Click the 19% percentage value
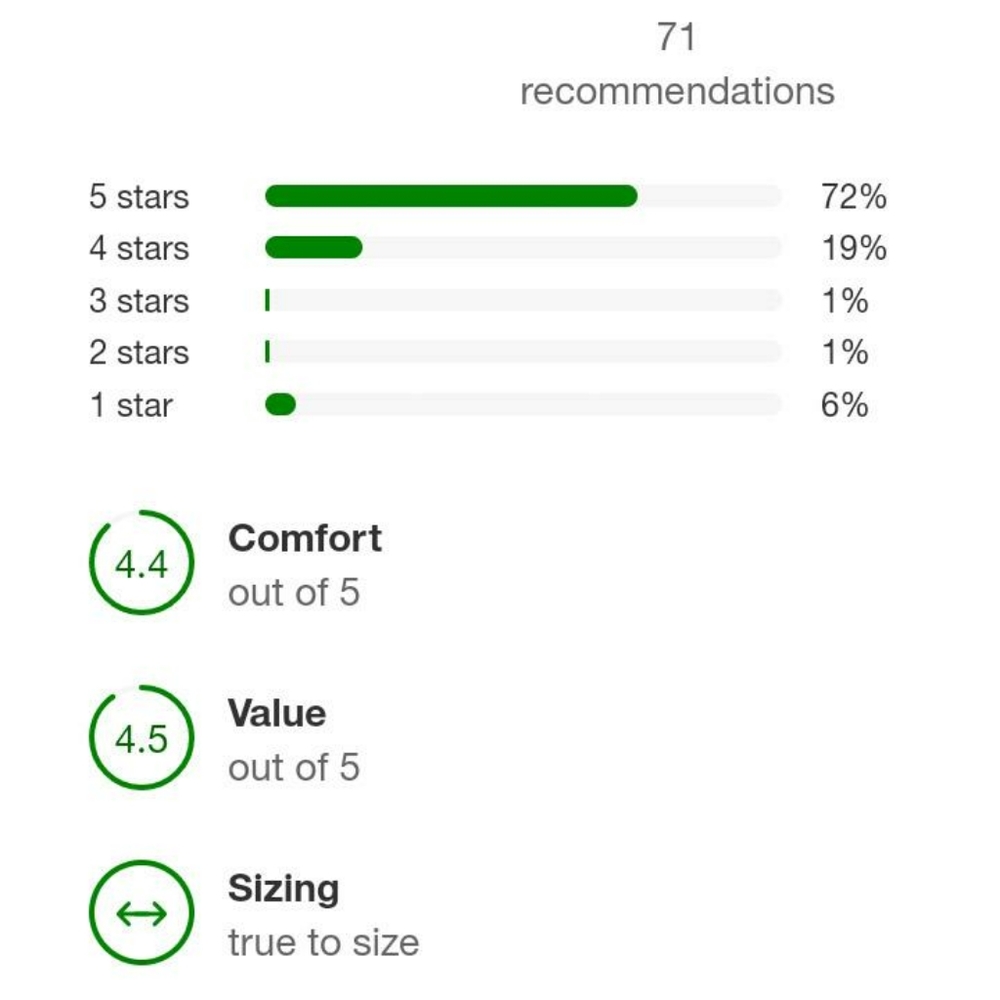Viewport: 1000px width, 1000px height. pos(853,248)
